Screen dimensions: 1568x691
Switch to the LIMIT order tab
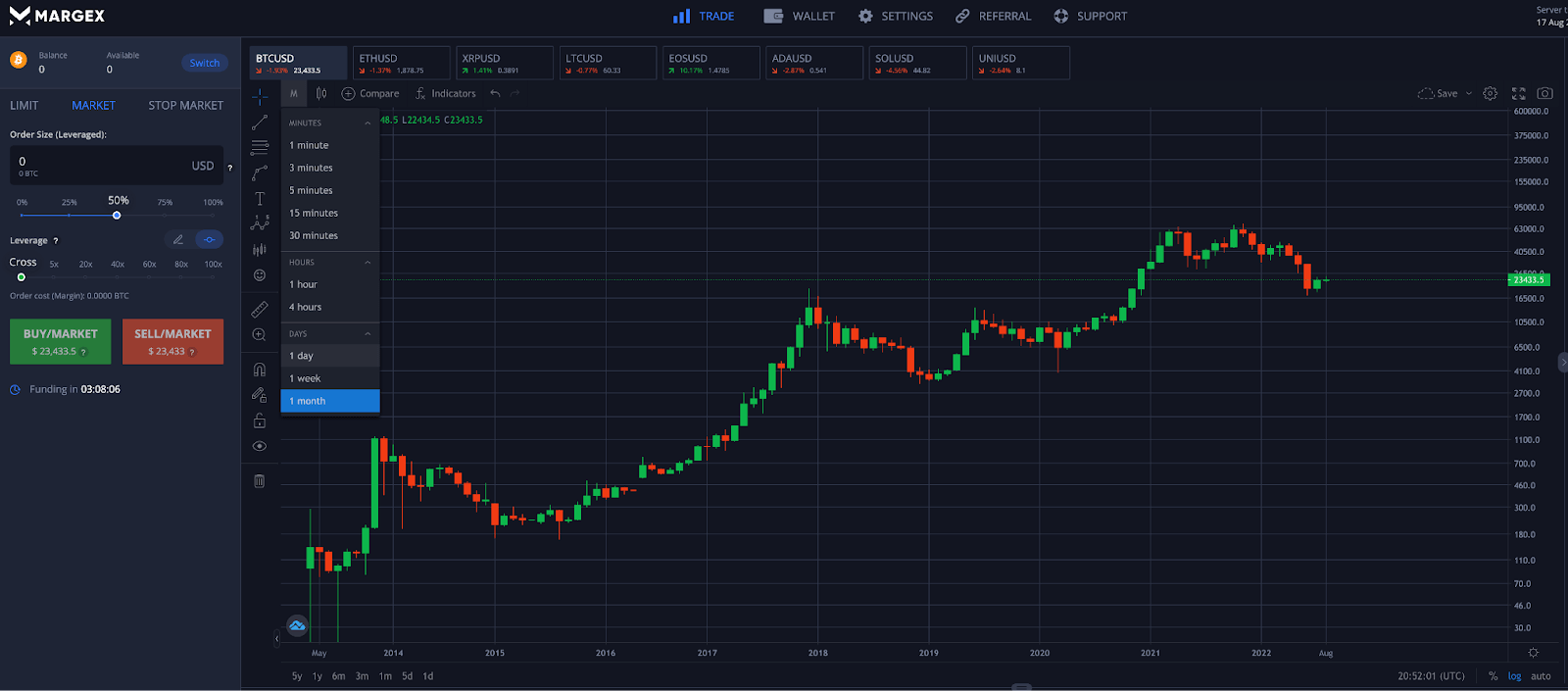click(24, 105)
